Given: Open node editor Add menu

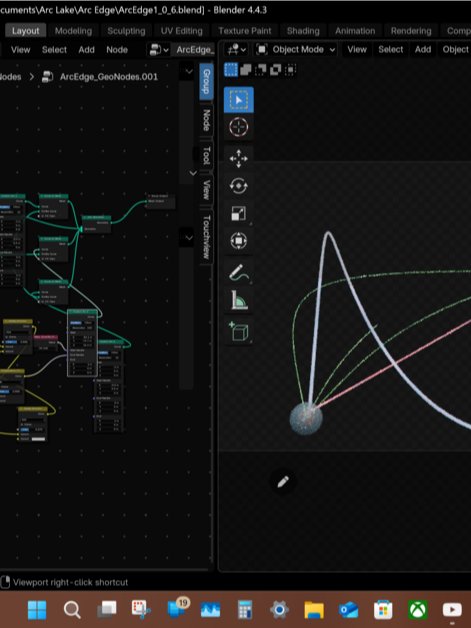Looking at the screenshot, I should click(86, 50).
